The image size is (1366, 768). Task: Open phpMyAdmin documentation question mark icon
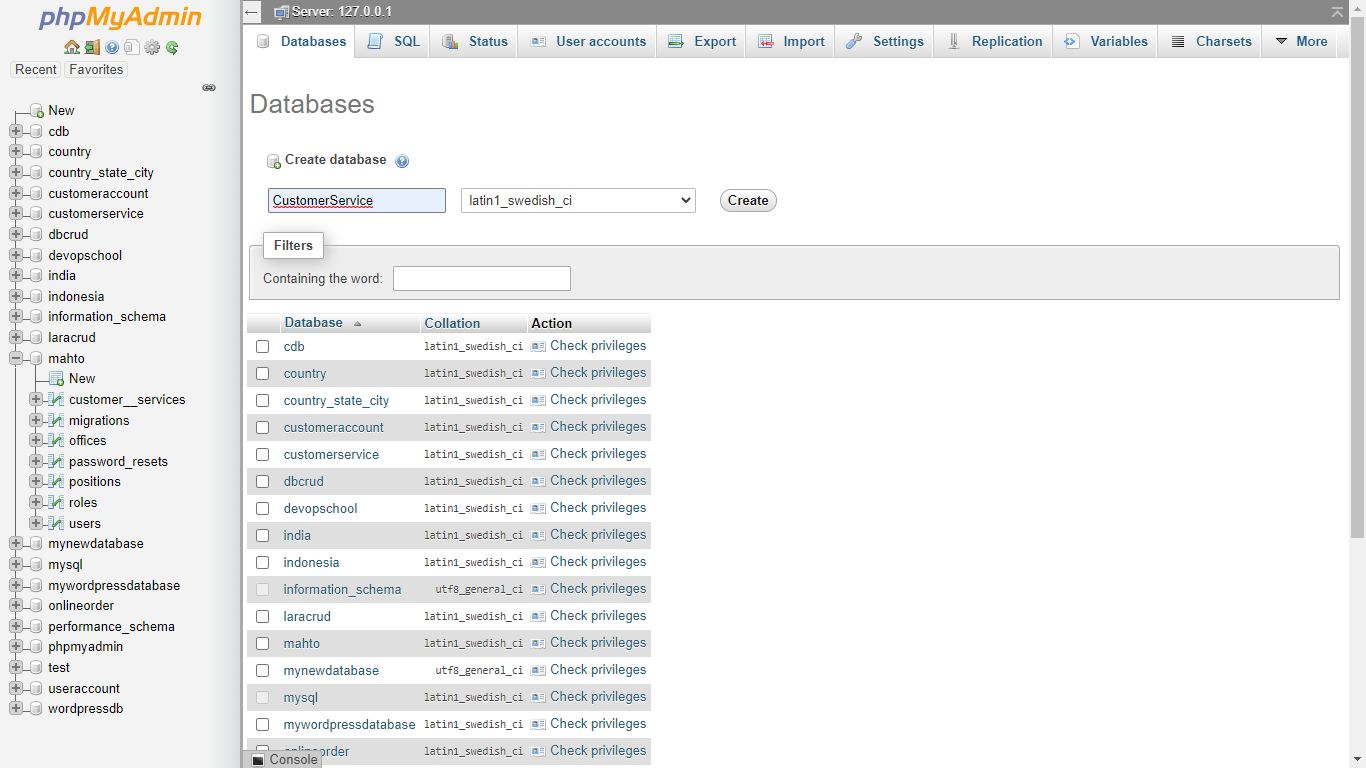pyautogui.click(x=112, y=47)
